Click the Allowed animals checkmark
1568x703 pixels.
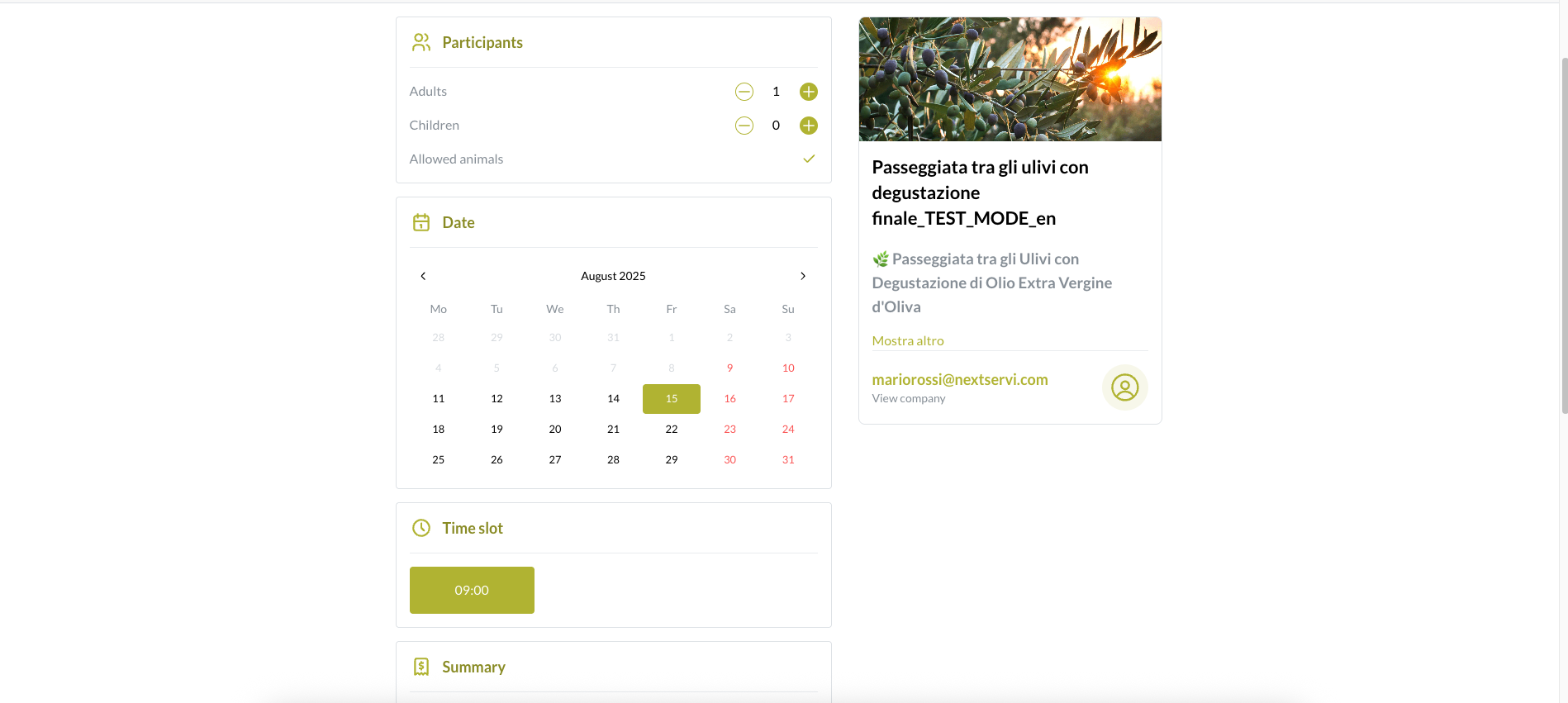coord(809,159)
